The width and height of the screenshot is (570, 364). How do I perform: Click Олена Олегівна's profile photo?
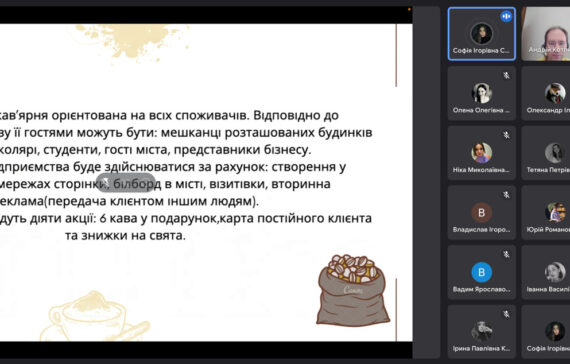coord(482,93)
